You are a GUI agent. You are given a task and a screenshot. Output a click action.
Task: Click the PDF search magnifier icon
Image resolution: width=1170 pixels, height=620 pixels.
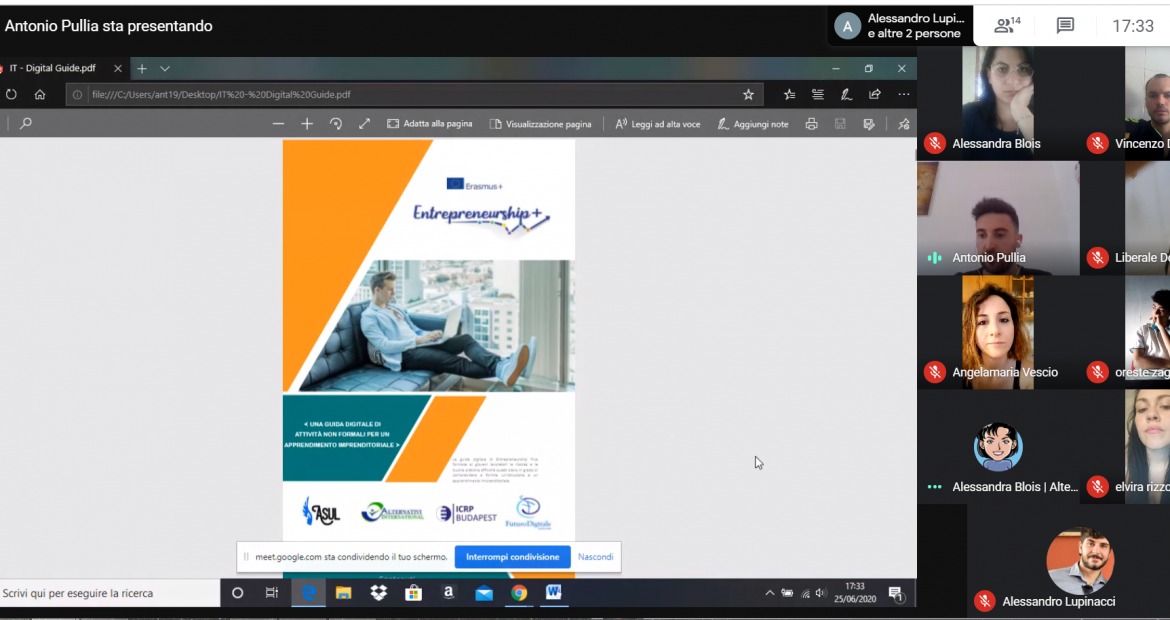(x=25, y=124)
